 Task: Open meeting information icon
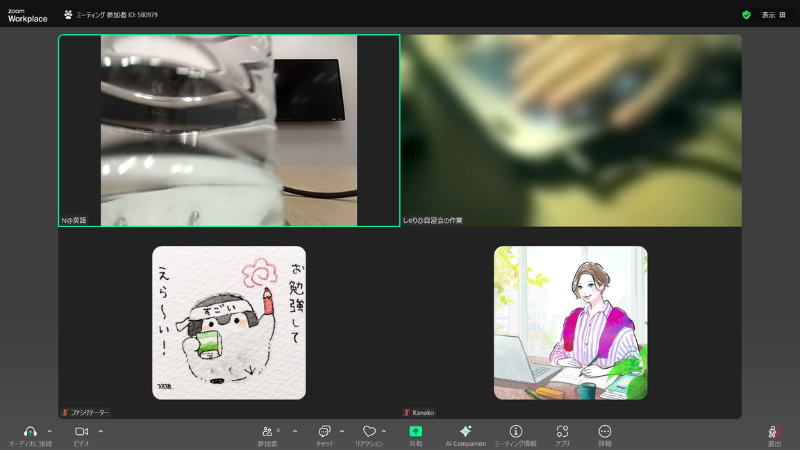(x=516, y=432)
